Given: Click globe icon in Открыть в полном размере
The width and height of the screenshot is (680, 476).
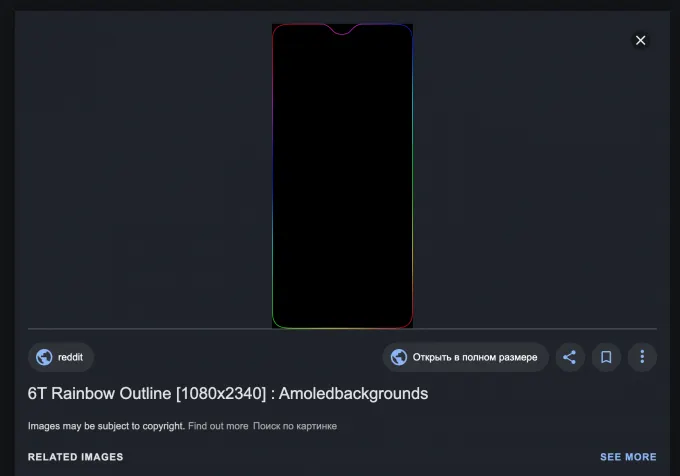Looking at the screenshot, I should 399,357.
